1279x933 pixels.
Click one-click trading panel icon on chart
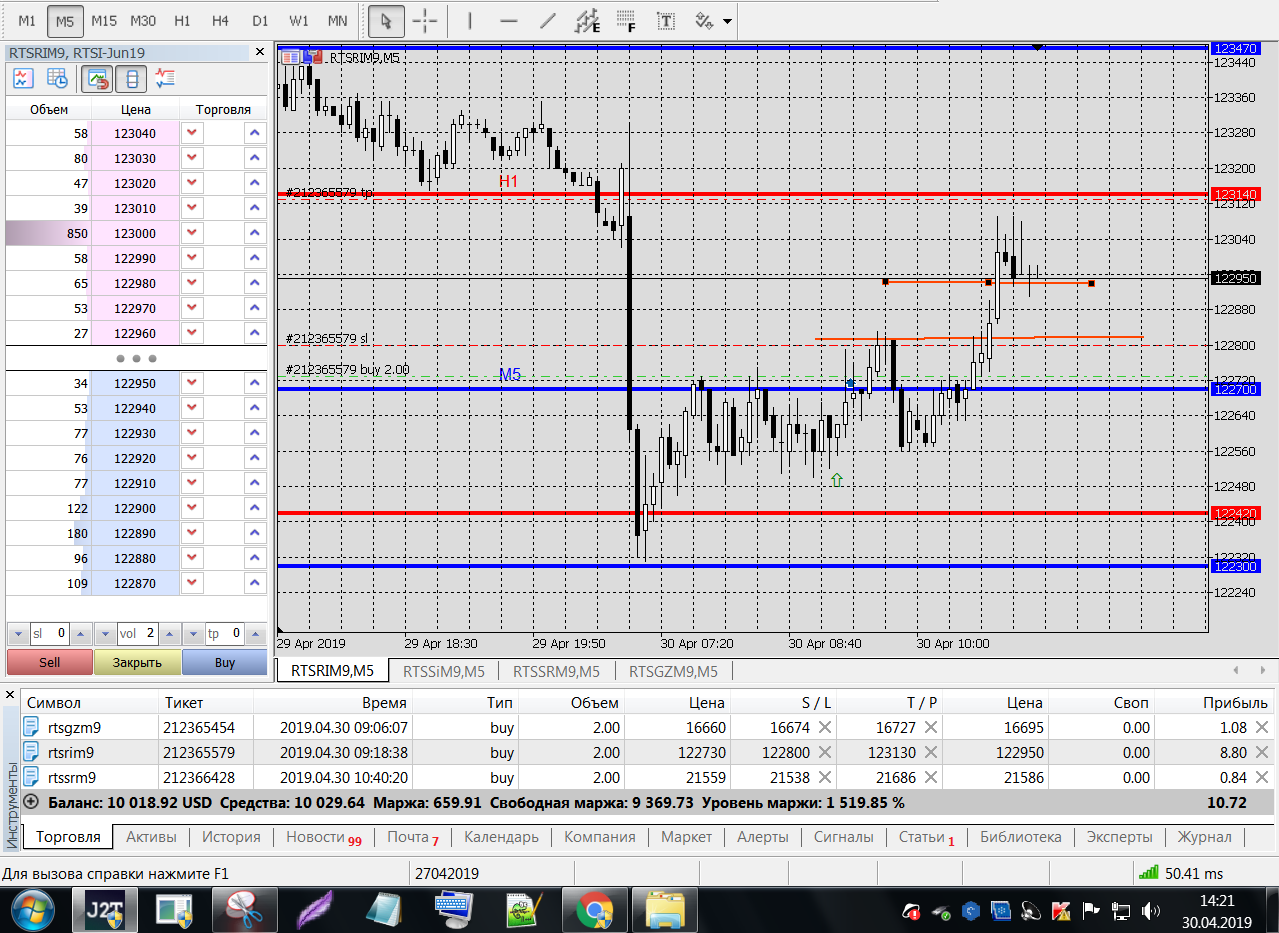click(x=290, y=57)
